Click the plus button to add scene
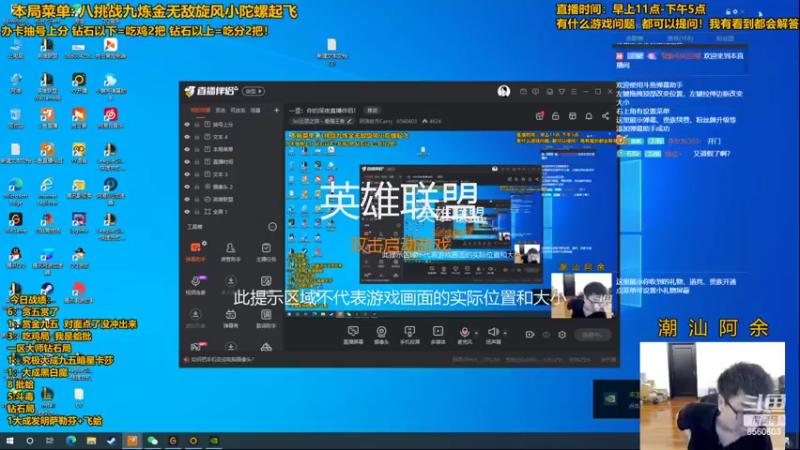The height and width of the screenshot is (450, 800). 277,110
